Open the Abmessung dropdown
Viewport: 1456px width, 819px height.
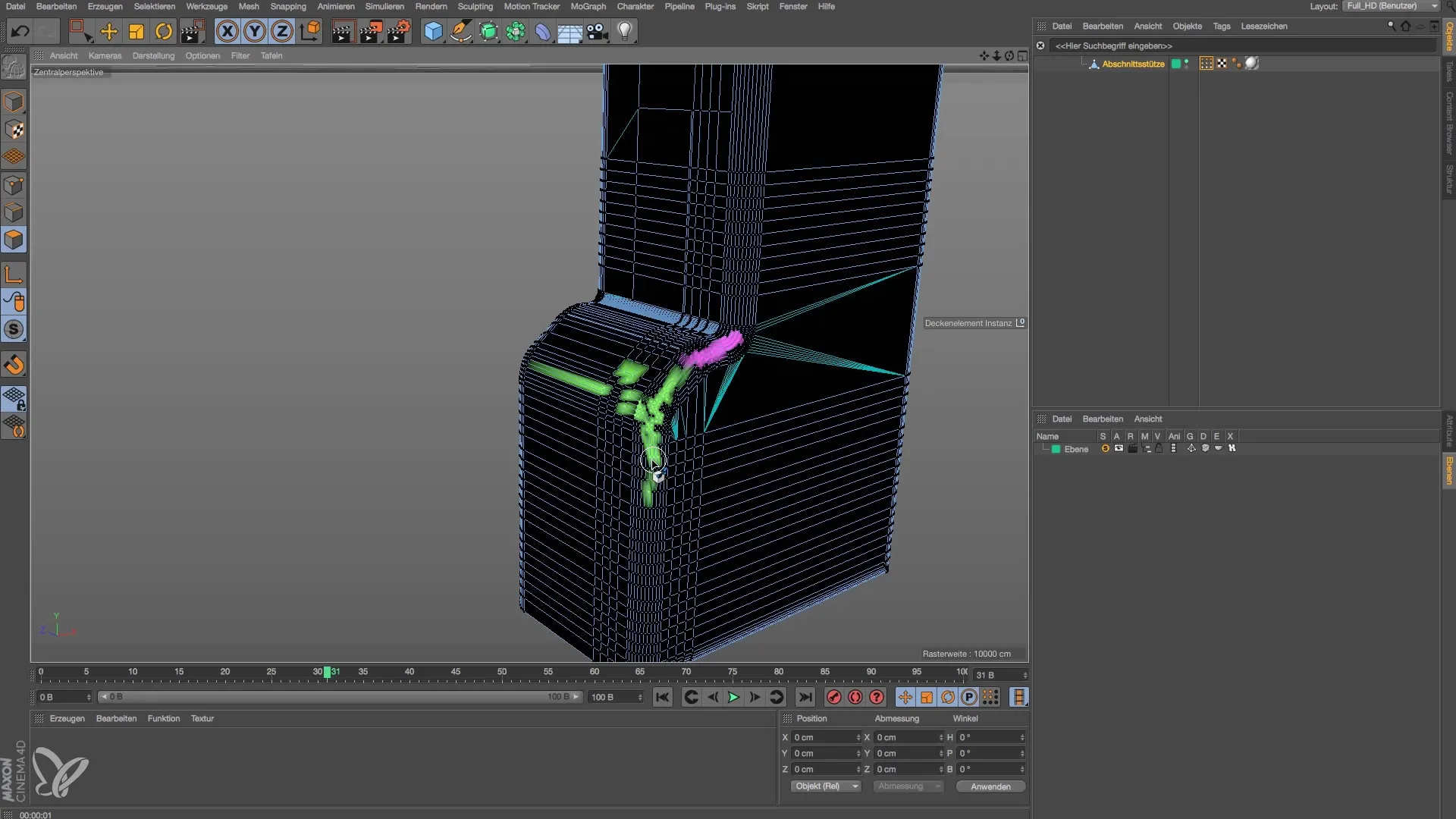908,786
